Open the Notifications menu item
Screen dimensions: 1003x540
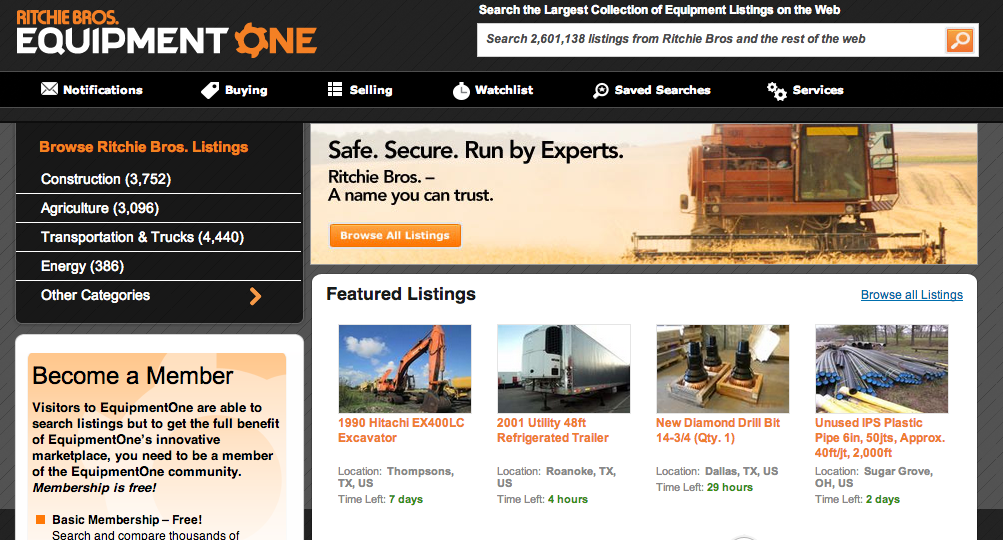click(91, 90)
